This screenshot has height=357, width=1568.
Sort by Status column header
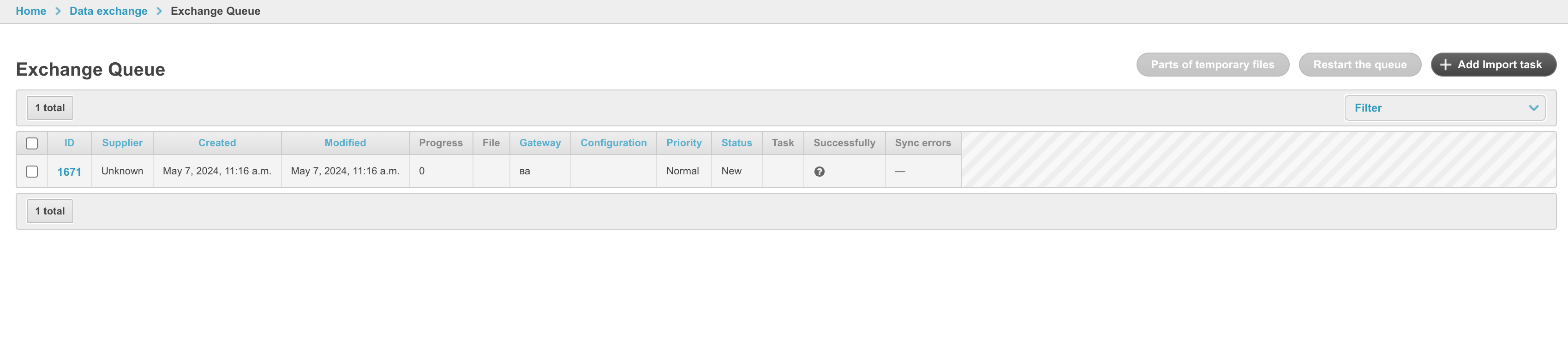[736, 143]
